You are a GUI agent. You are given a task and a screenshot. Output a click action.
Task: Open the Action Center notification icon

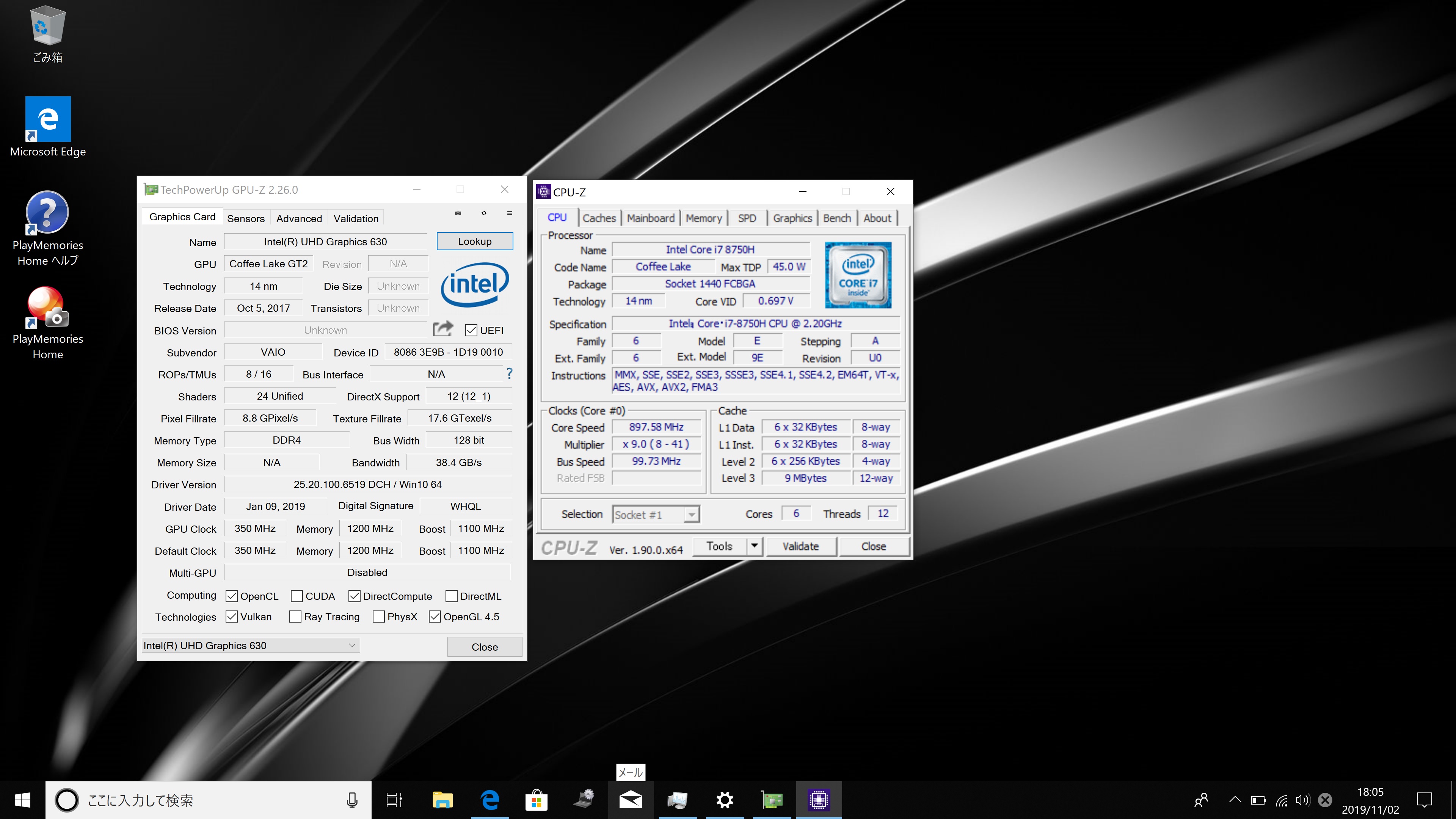click(1425, 800)
